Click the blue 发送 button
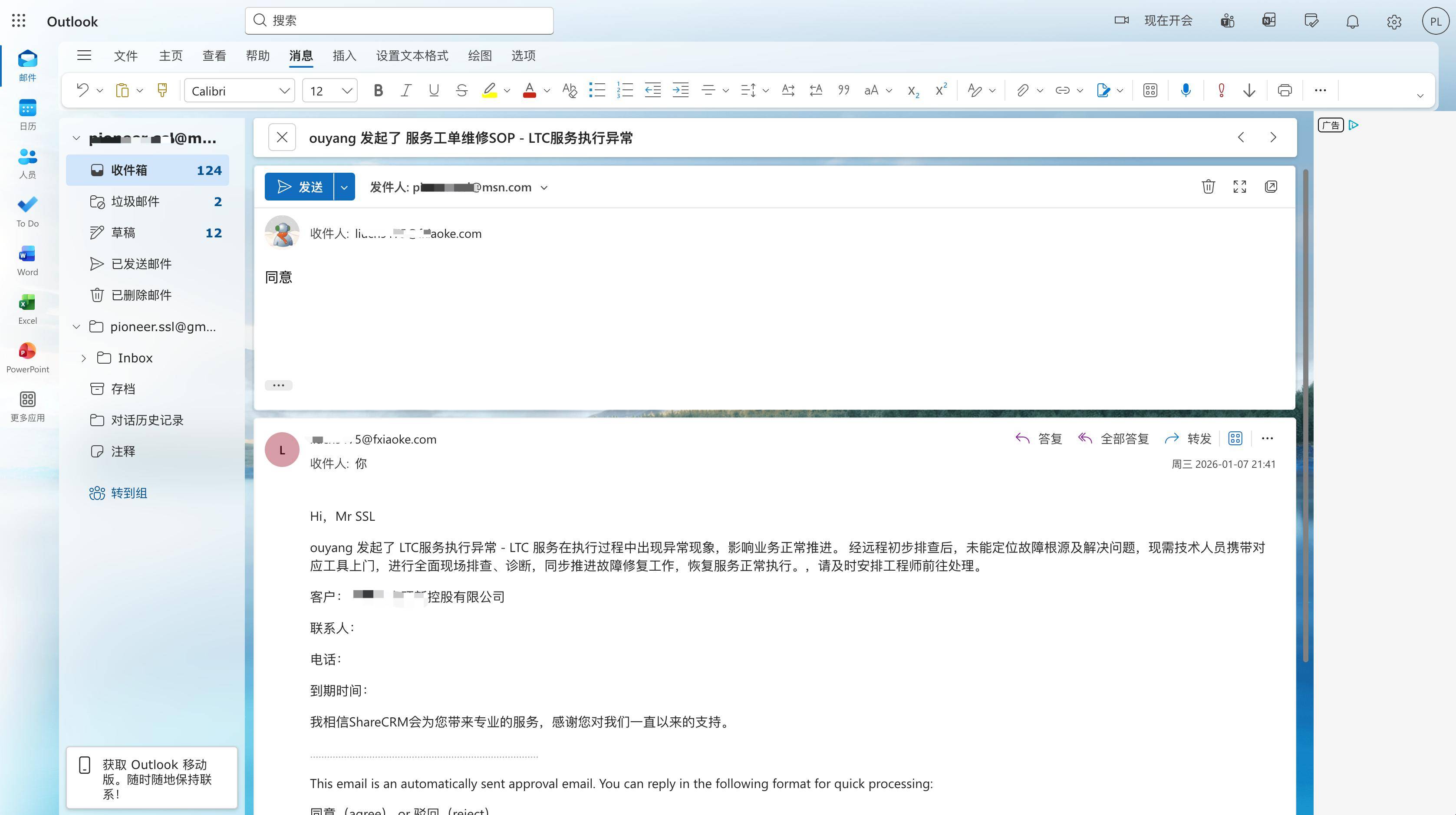This screenshot has width=1456, height=815. click(299, 187)
